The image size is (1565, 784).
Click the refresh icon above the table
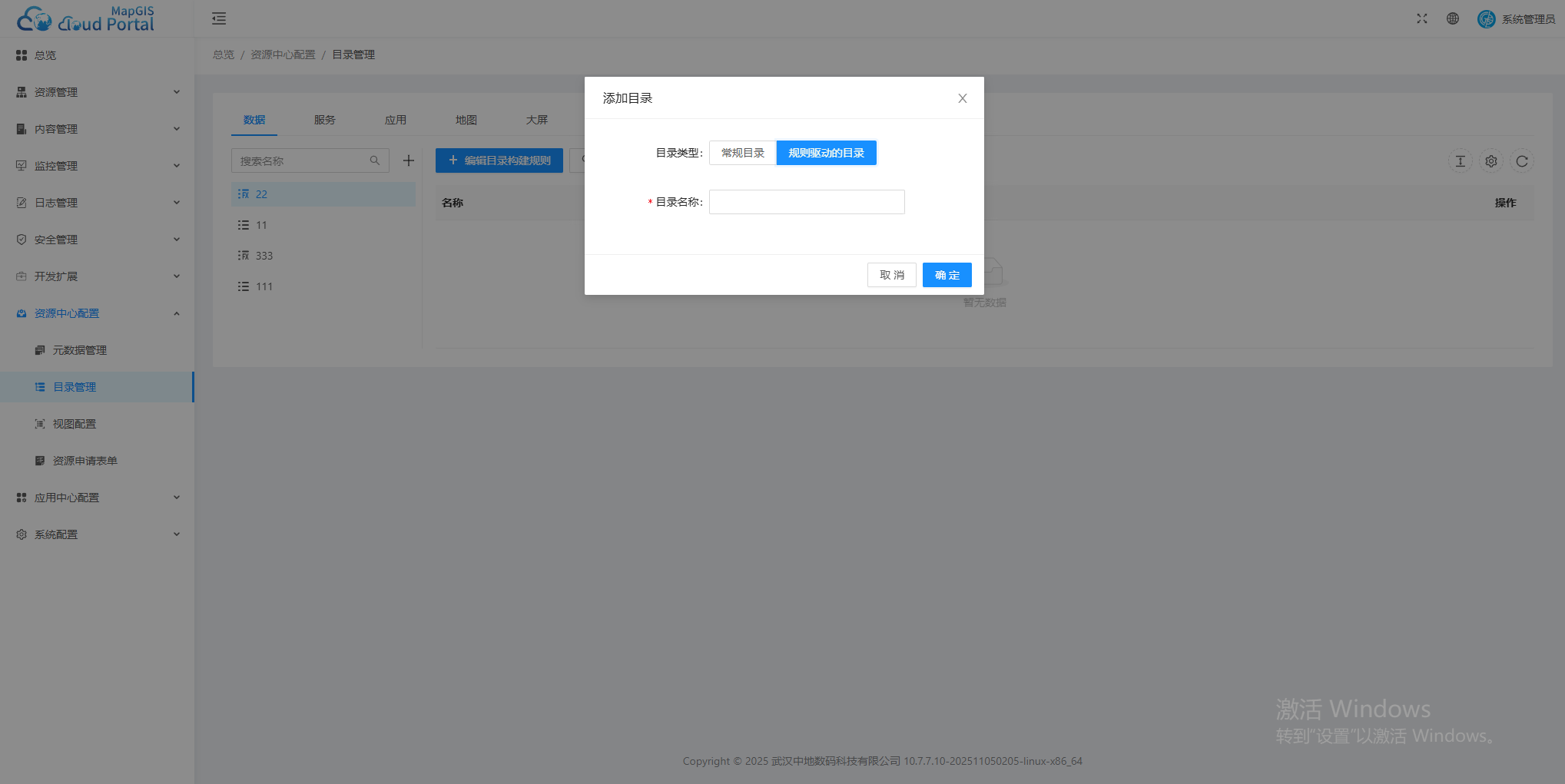pyautogui.click(x=1522, y=161)
